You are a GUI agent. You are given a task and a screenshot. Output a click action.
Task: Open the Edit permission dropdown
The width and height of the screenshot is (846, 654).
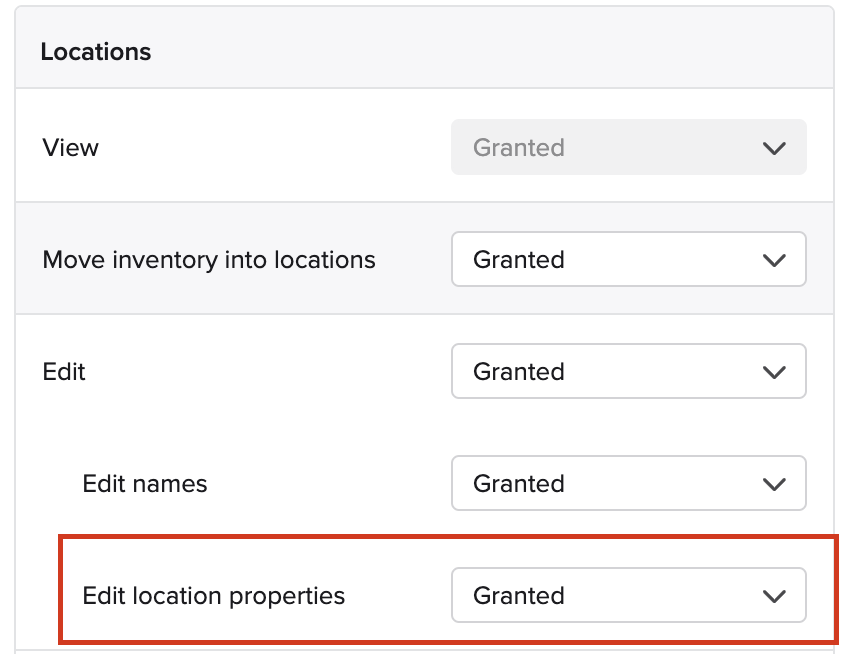click(x=629, y=371)
